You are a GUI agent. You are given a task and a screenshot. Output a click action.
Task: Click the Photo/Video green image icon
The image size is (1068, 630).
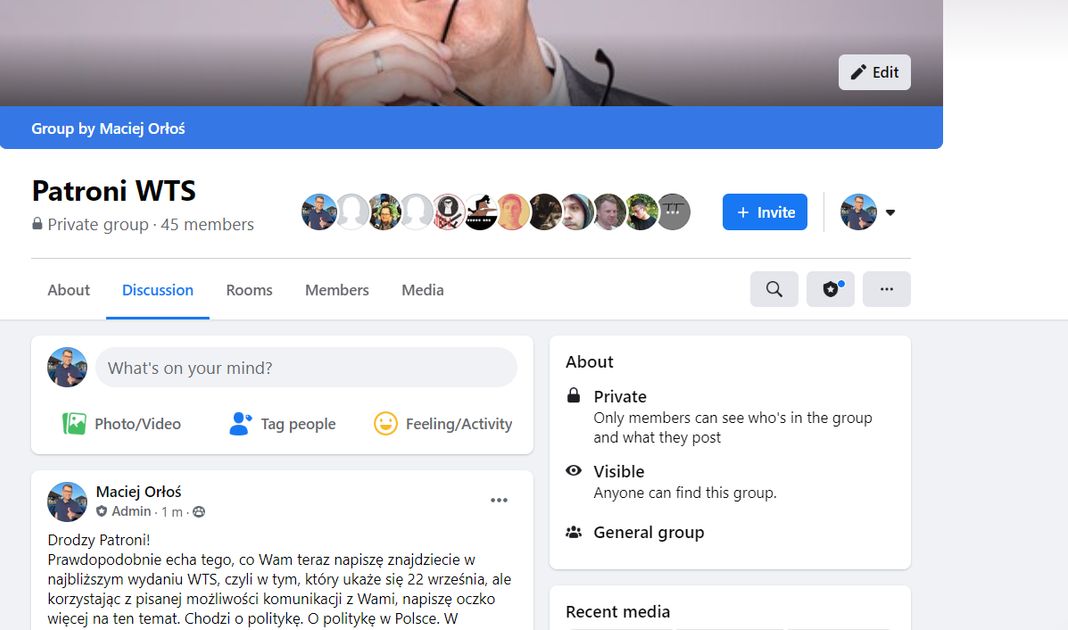pos(74,424)
